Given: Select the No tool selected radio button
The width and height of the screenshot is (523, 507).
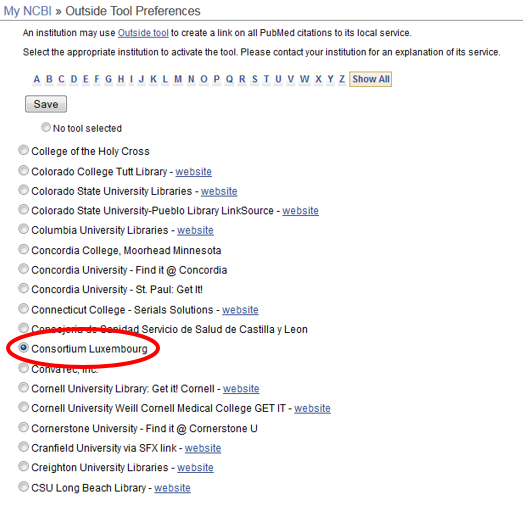Looking at the screenshot, I should click(46, 127).
